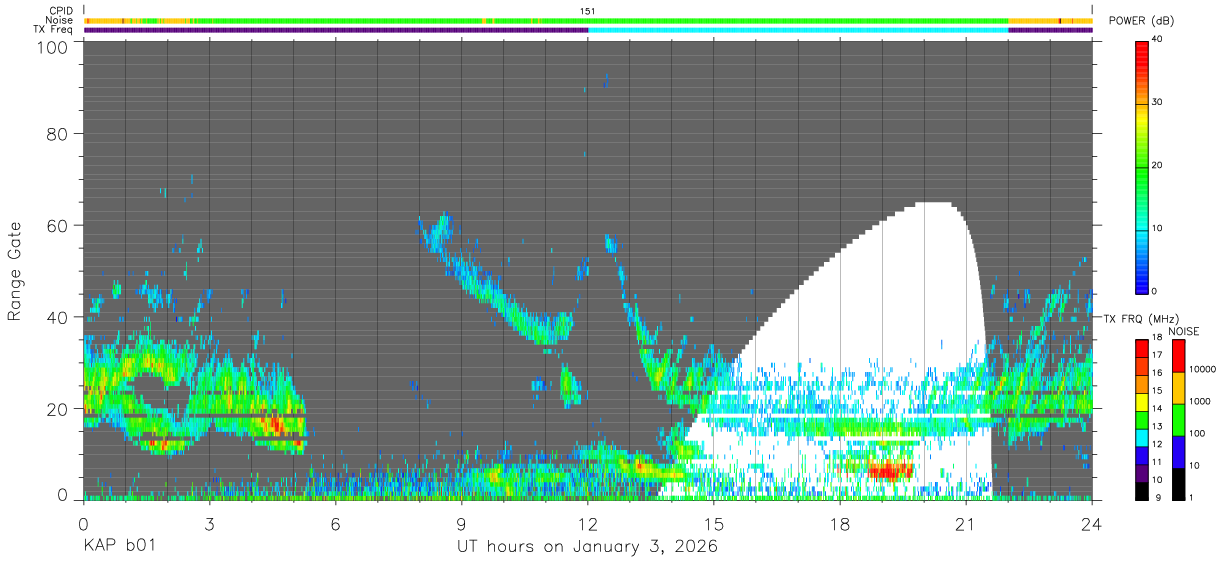
Task: Click the range gate tick label 40
Action: click(x=56, y=317)
